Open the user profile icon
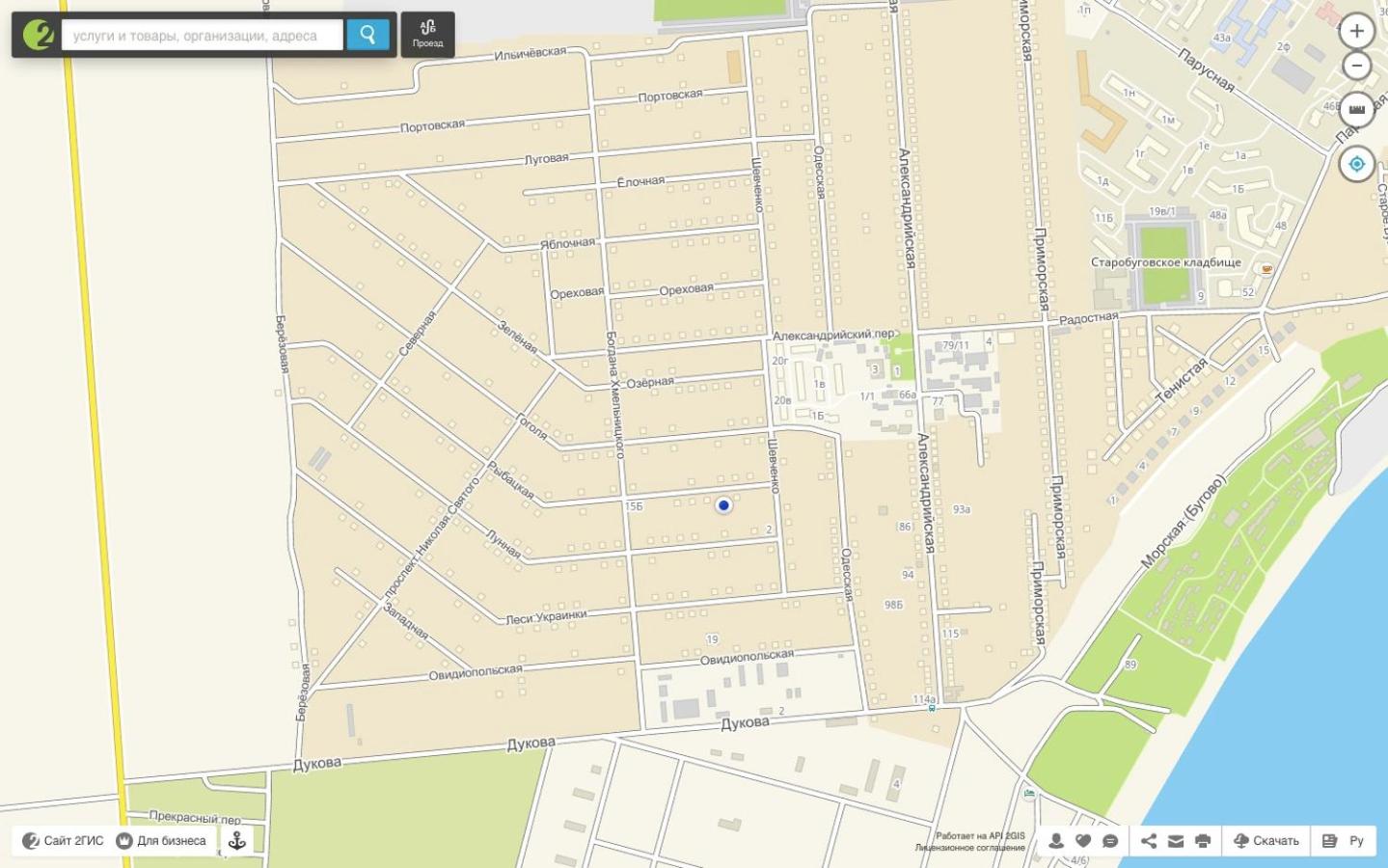The image size is (1388, 868). (x=1056, y=841)
